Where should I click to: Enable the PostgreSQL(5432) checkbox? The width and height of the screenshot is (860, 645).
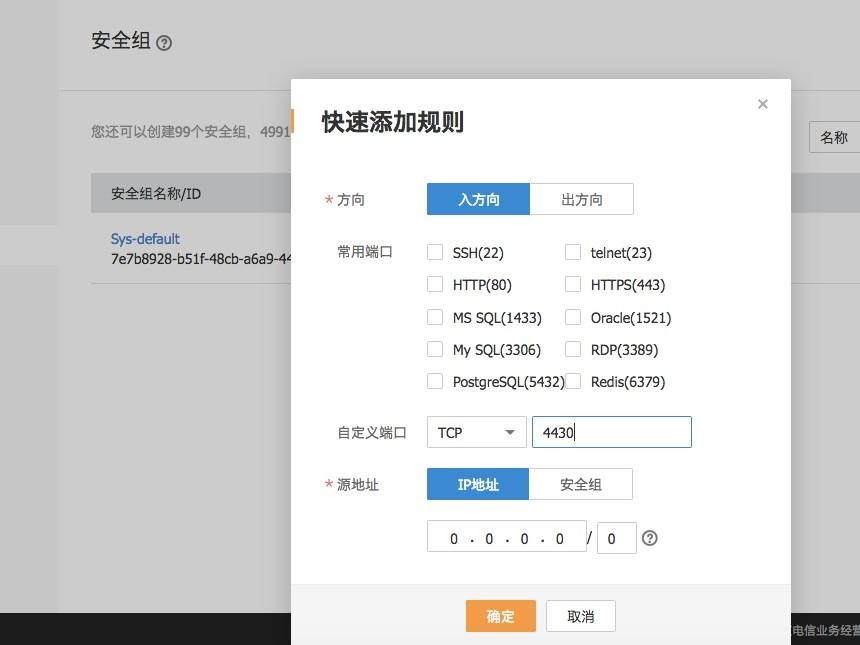pyautogui.click(x=435, y=381)
